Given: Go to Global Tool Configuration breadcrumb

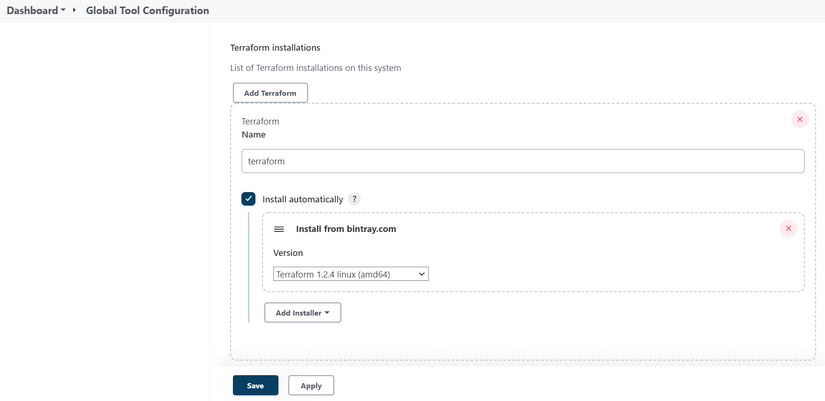Looking at the screenshot, I should tap(147, 11).
